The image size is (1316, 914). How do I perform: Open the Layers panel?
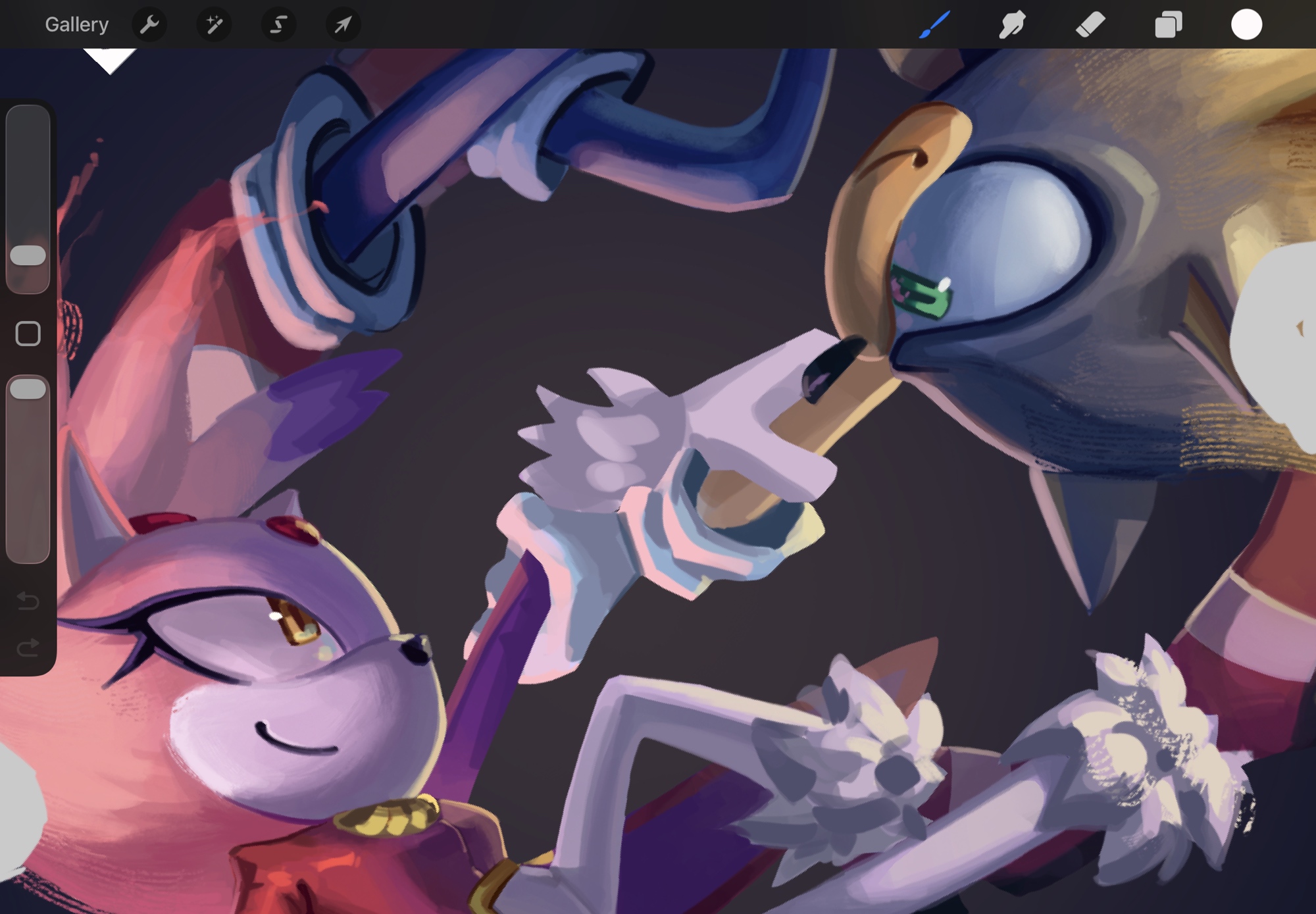(x=1169, y=24)
